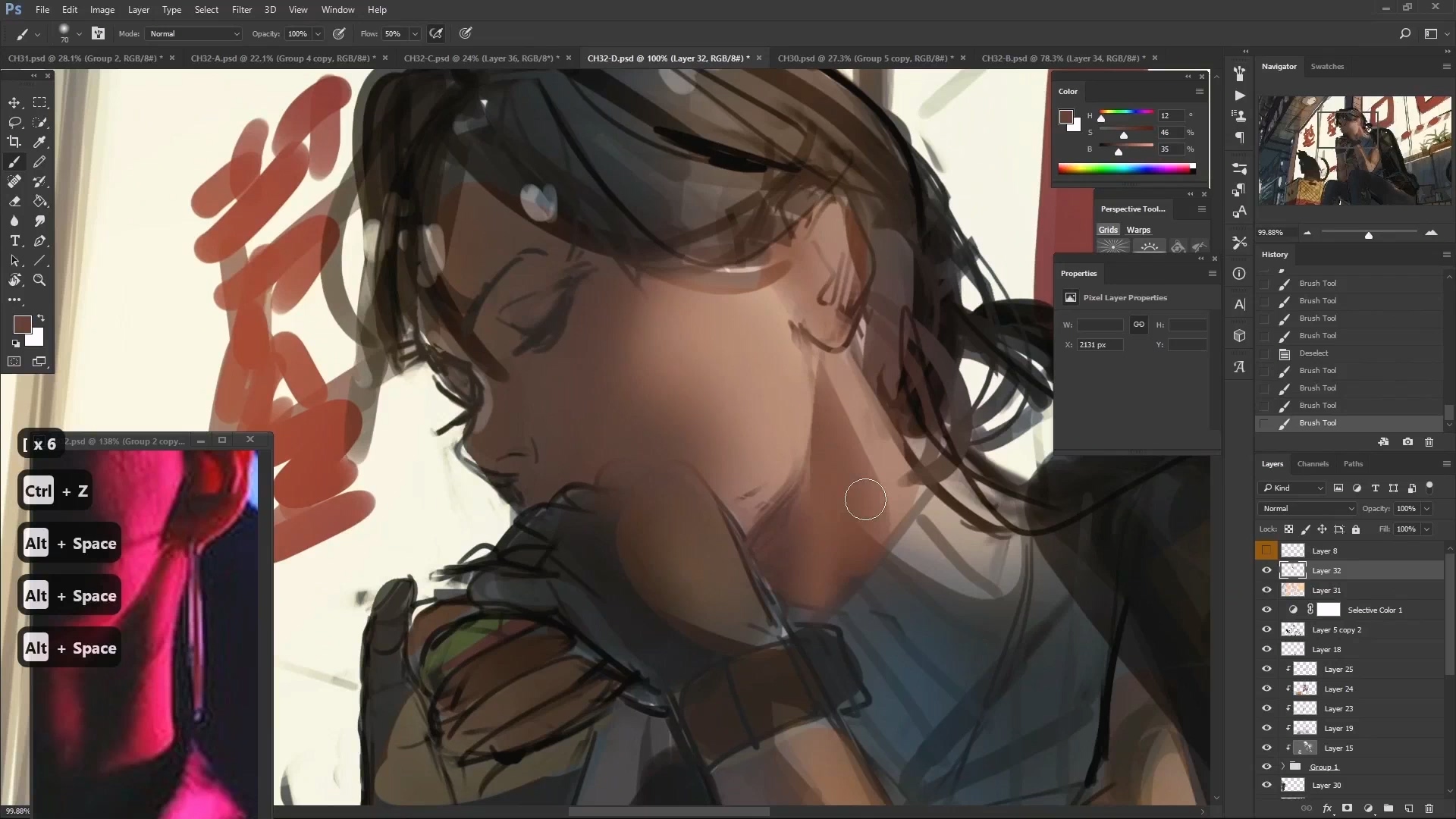The image size is (1456, 819).
Task: Open layer filter Kind dropdown
Action: 1293,488
